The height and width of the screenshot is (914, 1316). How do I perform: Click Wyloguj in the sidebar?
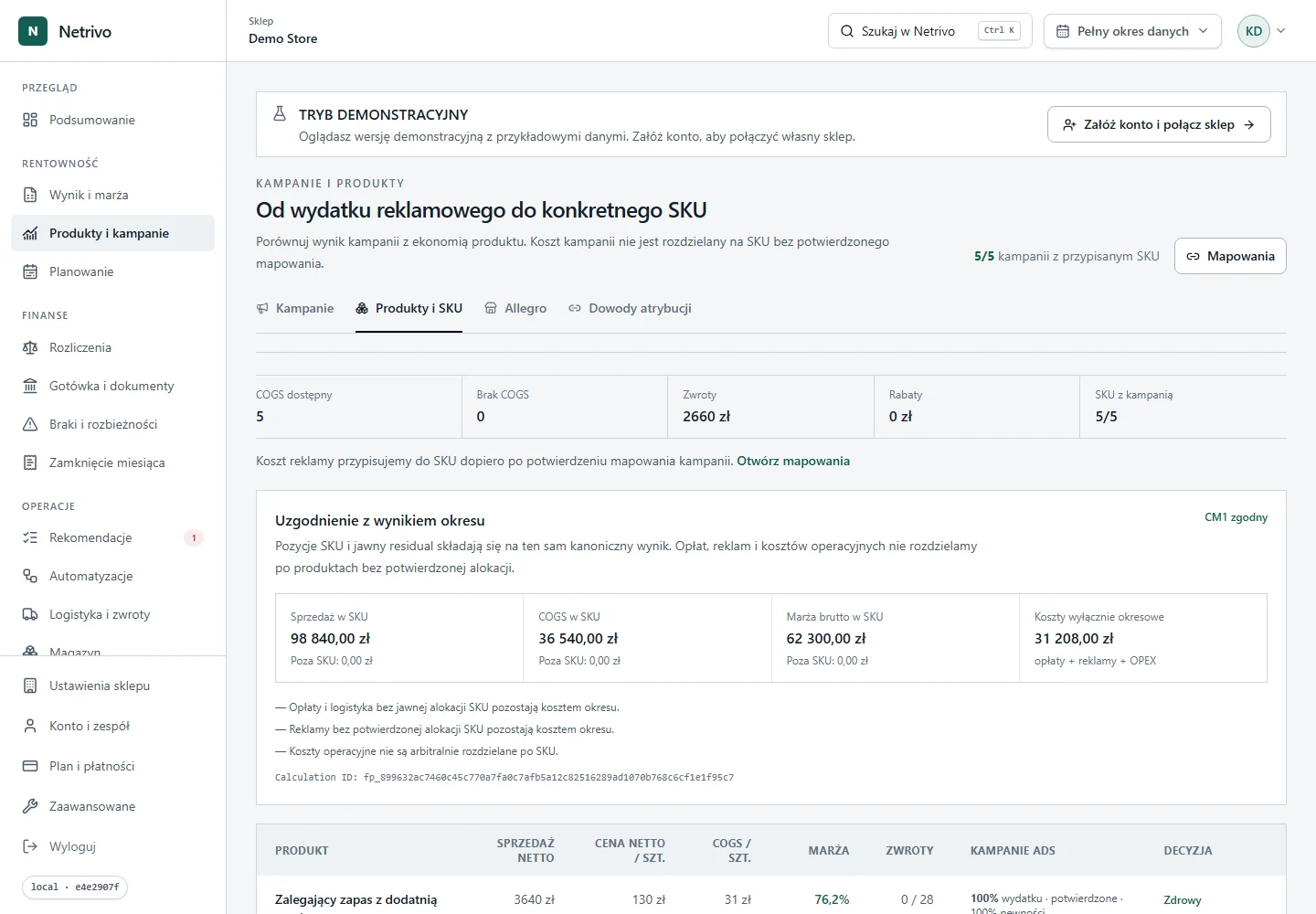click(112, 846)
